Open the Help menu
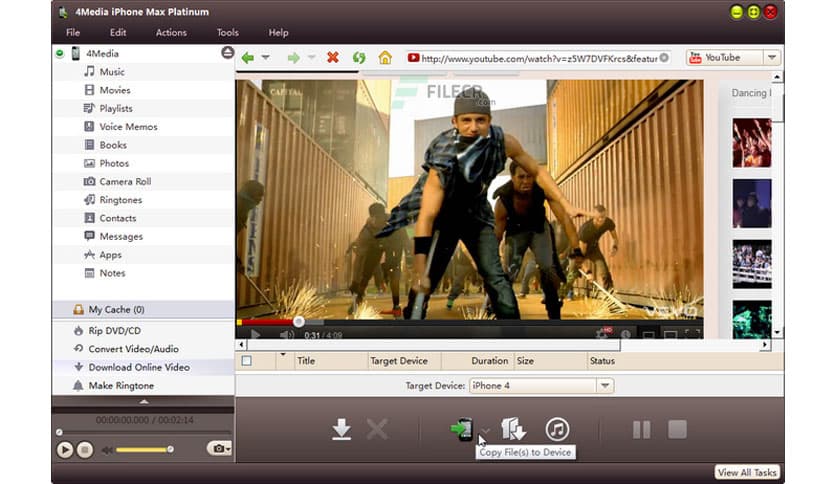This screenshot has width=836, height=484. point(278,33)
